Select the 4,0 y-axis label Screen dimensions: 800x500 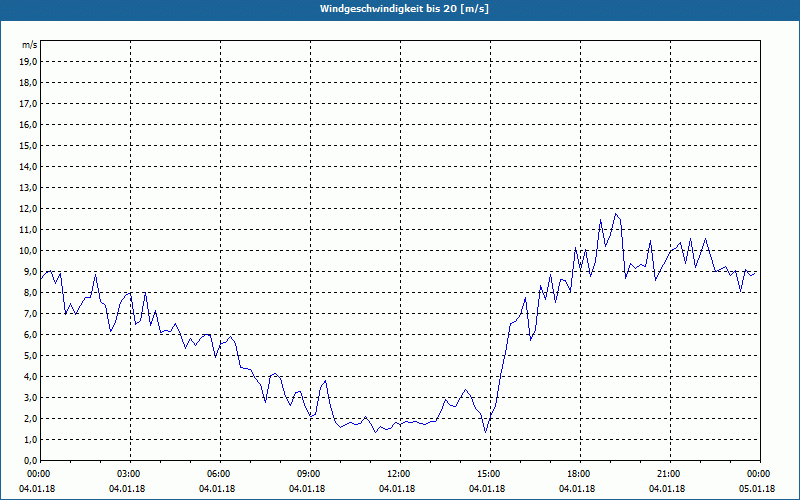pos(30,377)
